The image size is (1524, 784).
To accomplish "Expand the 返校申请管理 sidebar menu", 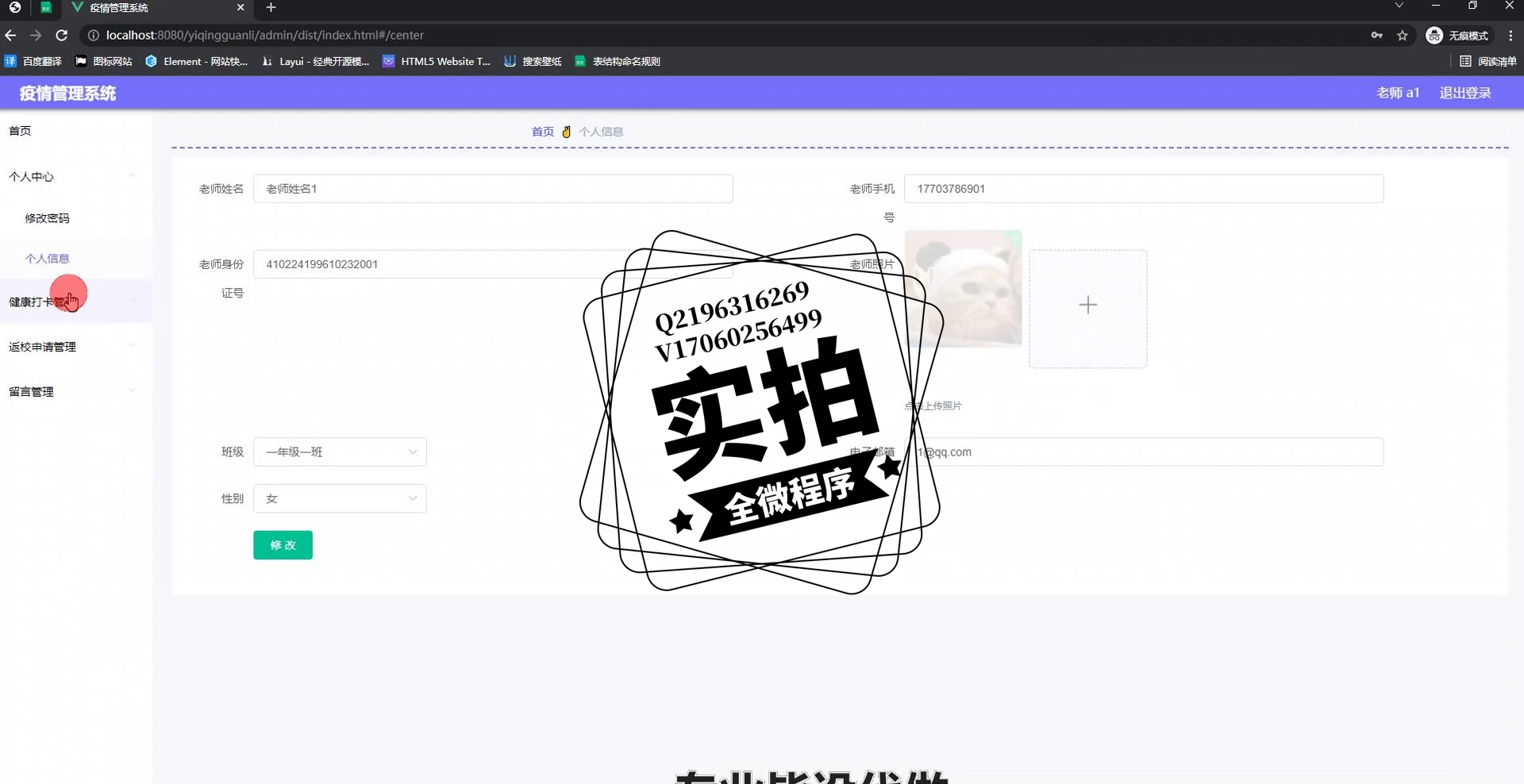I will pyautogui.click(x=76, y=347).
